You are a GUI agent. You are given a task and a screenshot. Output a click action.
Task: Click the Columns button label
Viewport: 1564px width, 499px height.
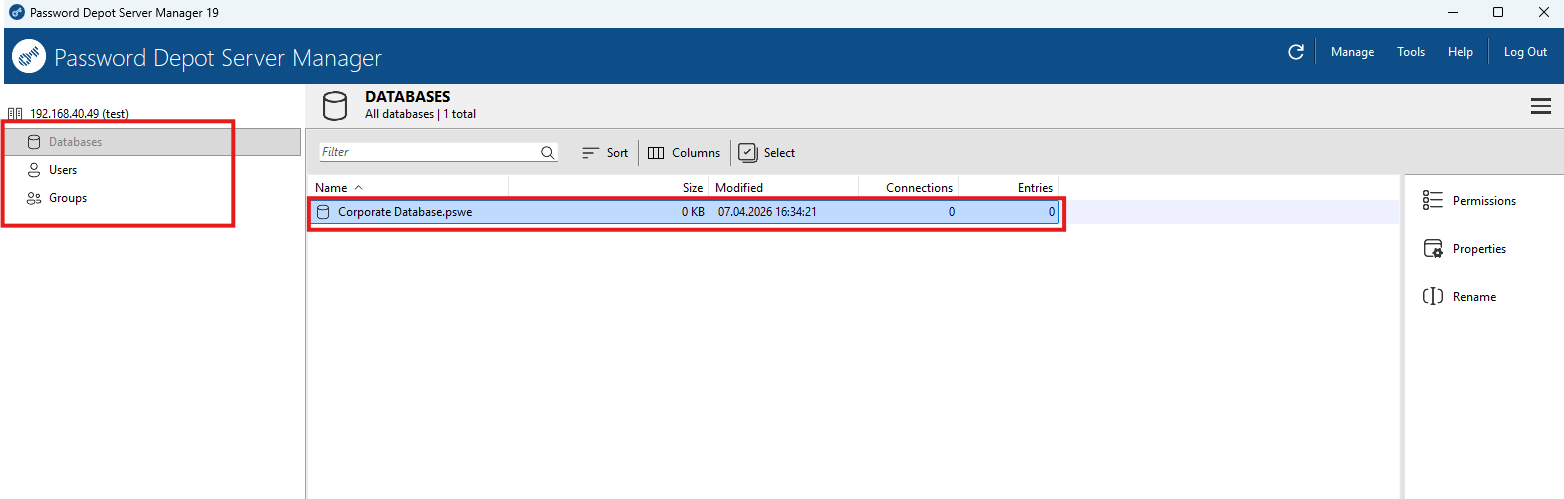click(x=696, y=153)
